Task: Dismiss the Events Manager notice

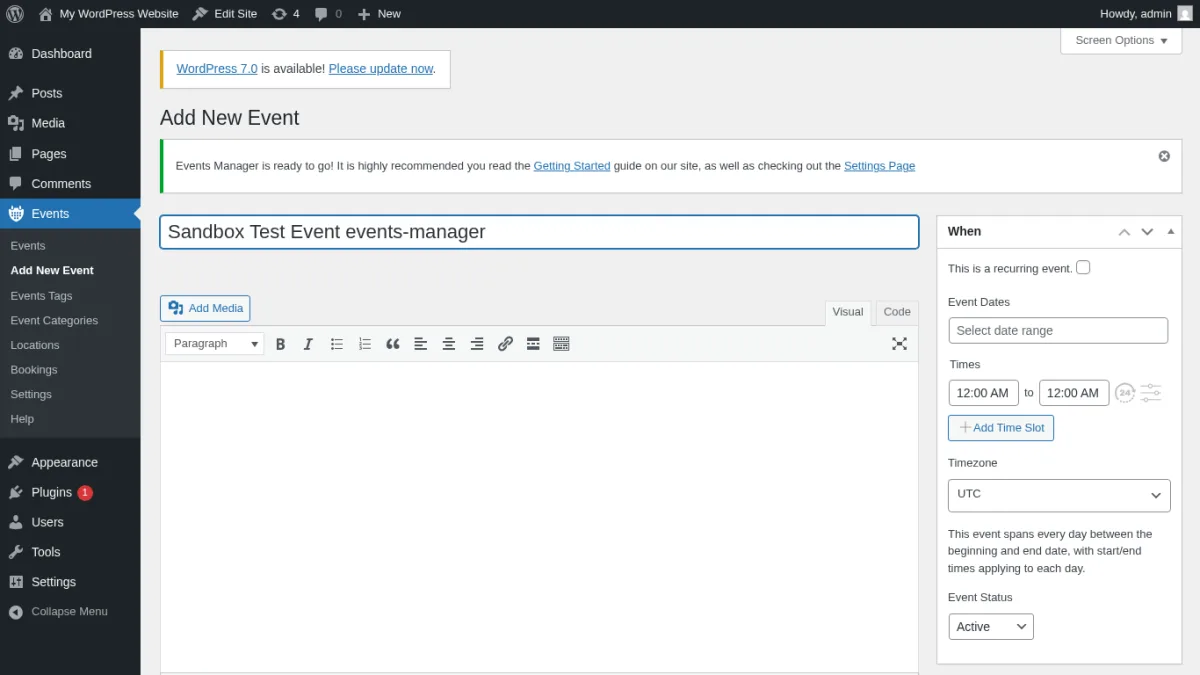Action: pyautogui.click(x=1164, y=156)
